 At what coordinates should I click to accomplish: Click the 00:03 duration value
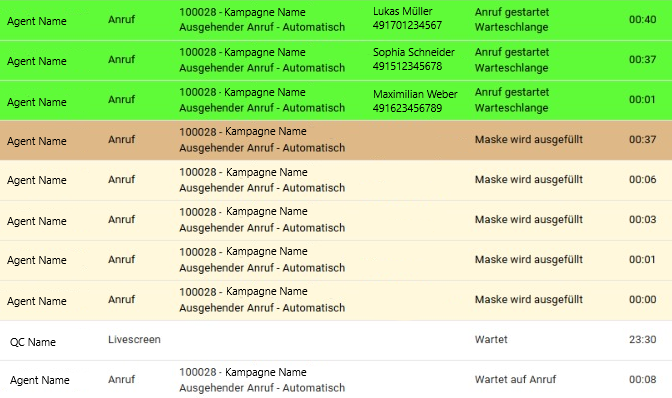click(642, 219)
